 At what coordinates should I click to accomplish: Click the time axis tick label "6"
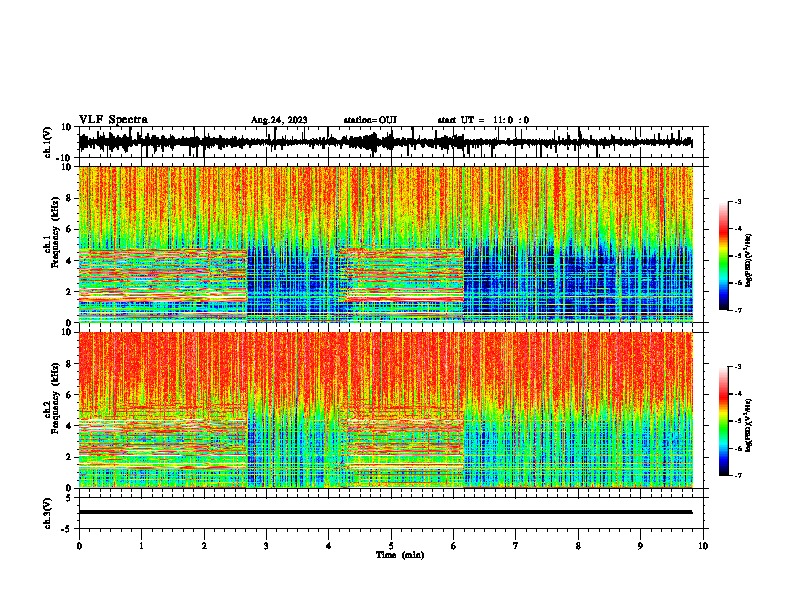tap(453, 545)
